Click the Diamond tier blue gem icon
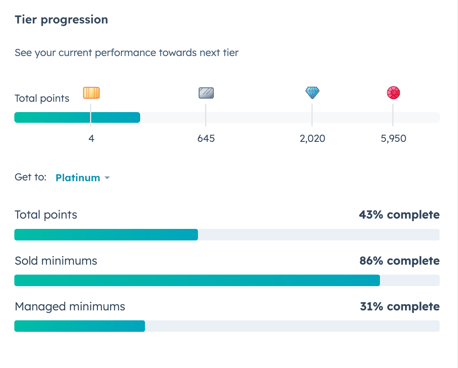The height and width of the screenshot is (368, 458). click(x=312, y=92)
